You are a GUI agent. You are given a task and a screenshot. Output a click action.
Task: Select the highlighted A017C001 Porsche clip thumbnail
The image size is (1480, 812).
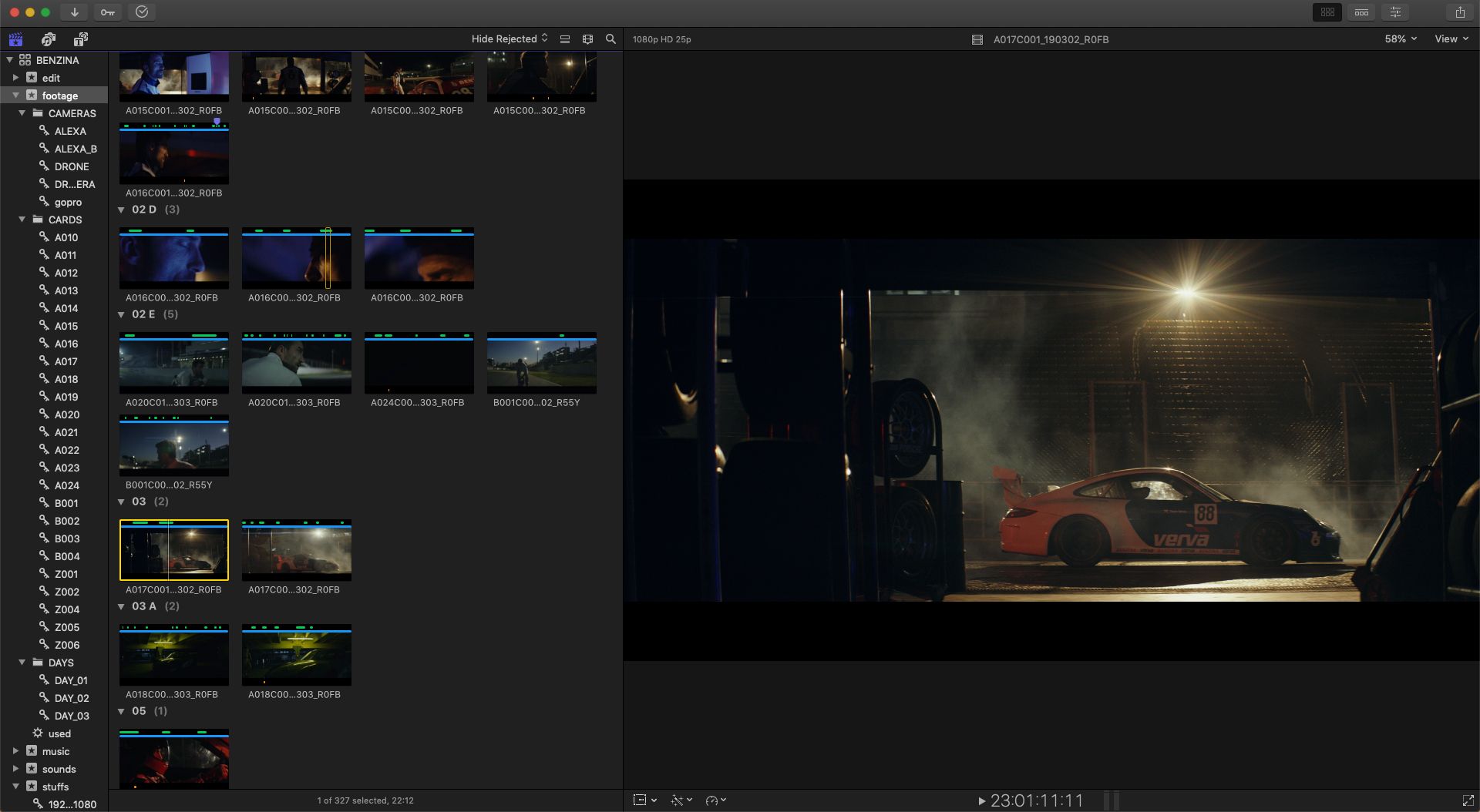click(174, 550)
